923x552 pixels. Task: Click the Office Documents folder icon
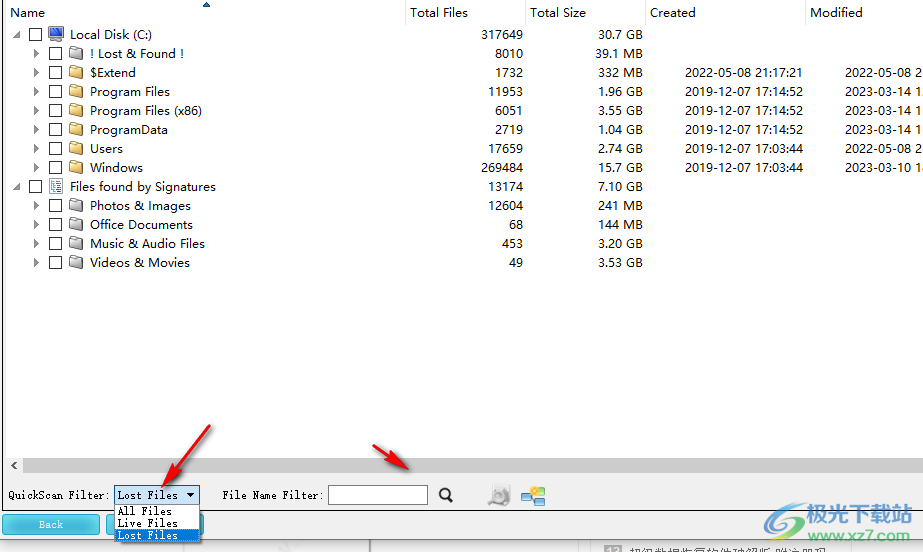click(76, 224)
